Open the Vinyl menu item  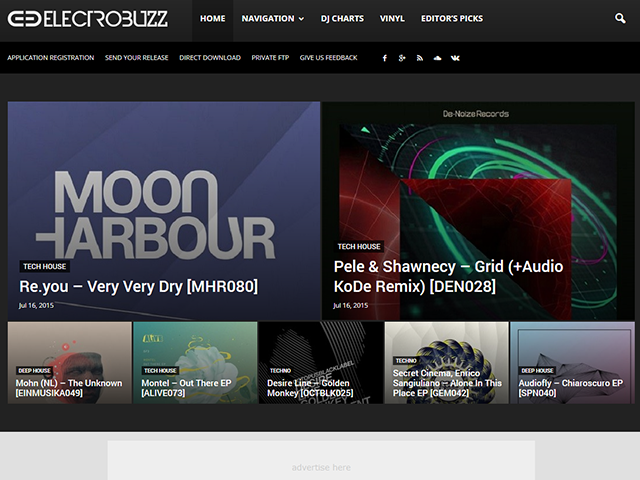[392, 19]
